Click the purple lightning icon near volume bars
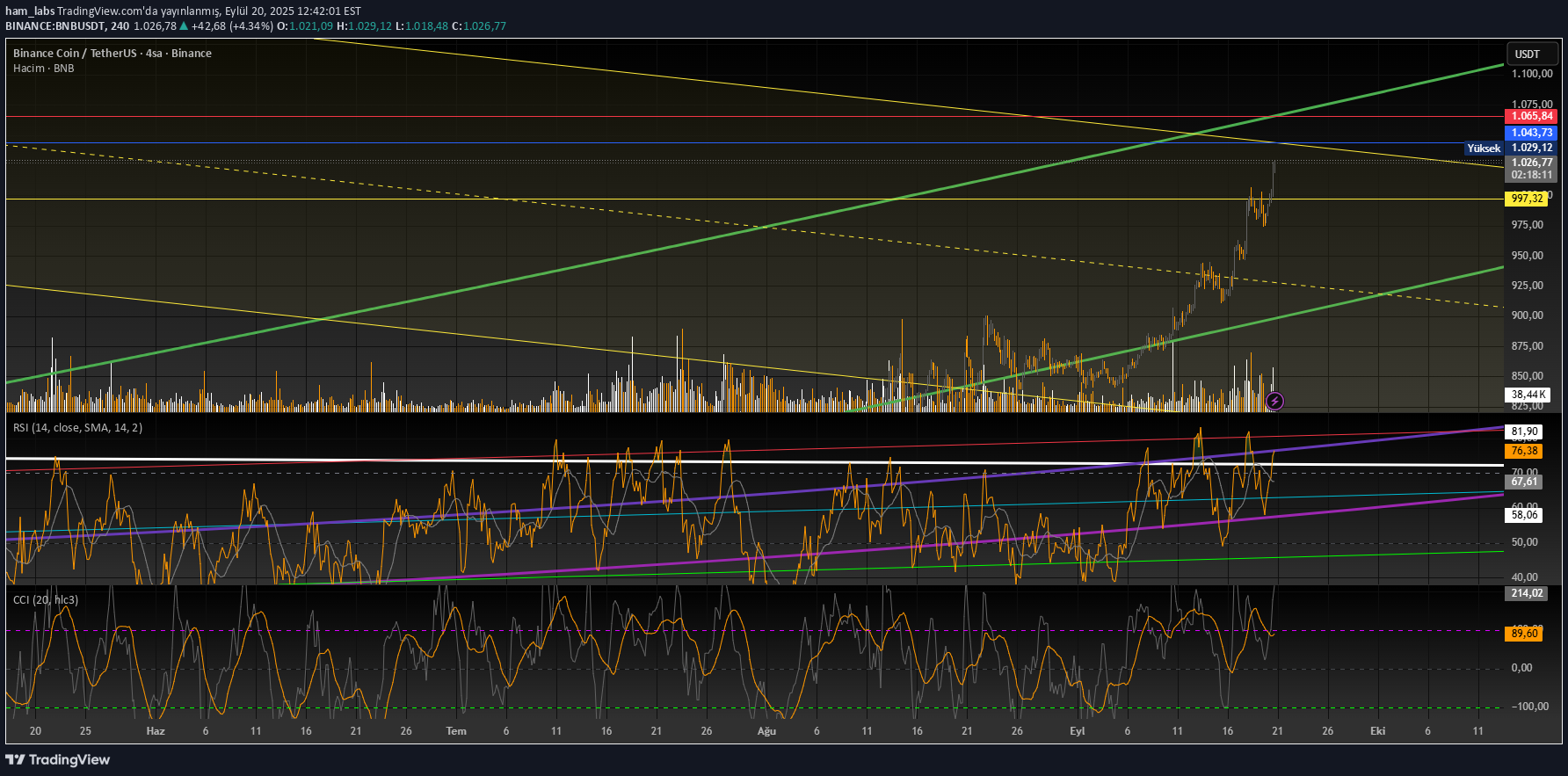This screenshot has width=1568, height=776. pyautogui.click(x=1274, y=402)
